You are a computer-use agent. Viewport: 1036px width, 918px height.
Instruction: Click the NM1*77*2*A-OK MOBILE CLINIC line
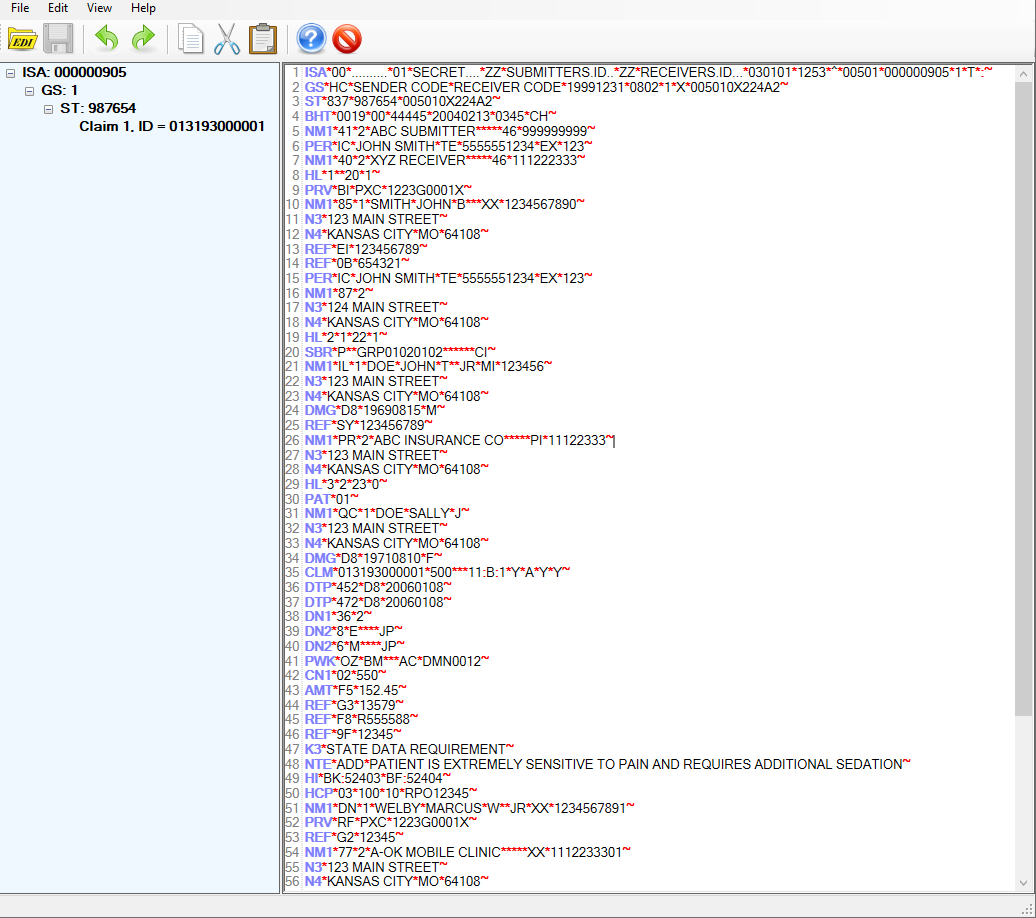[x=467, y=853]
